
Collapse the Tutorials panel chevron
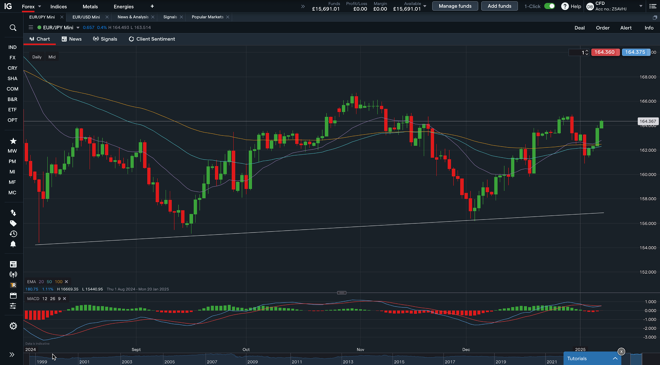point(615,359)
